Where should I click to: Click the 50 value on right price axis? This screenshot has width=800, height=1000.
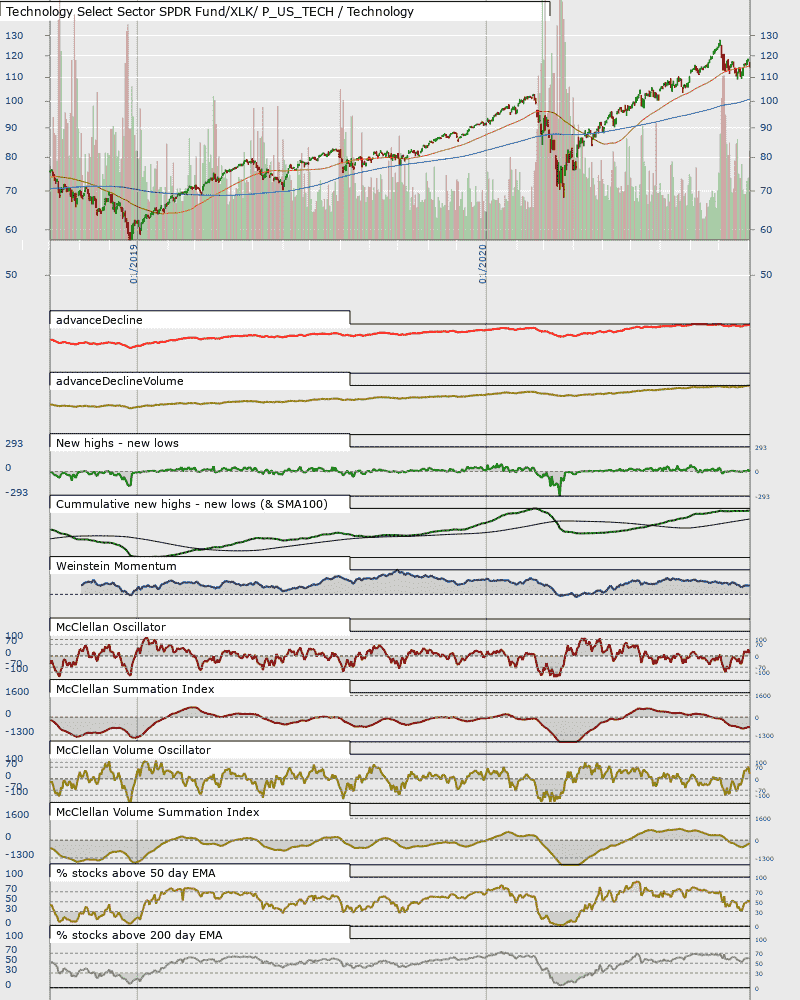click(766, 275)
